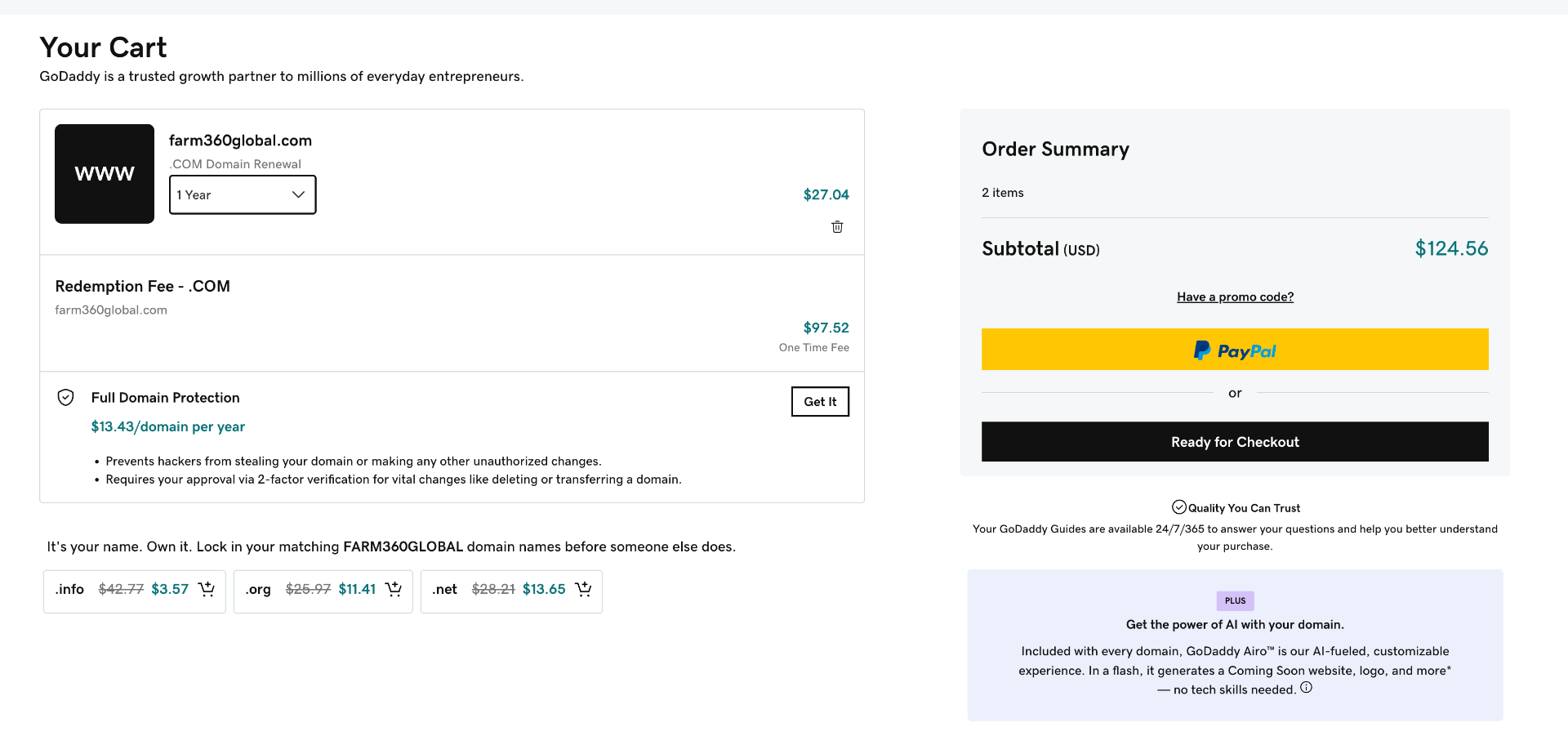Click the Full Domain Protection shield icon

click(66, 398)
